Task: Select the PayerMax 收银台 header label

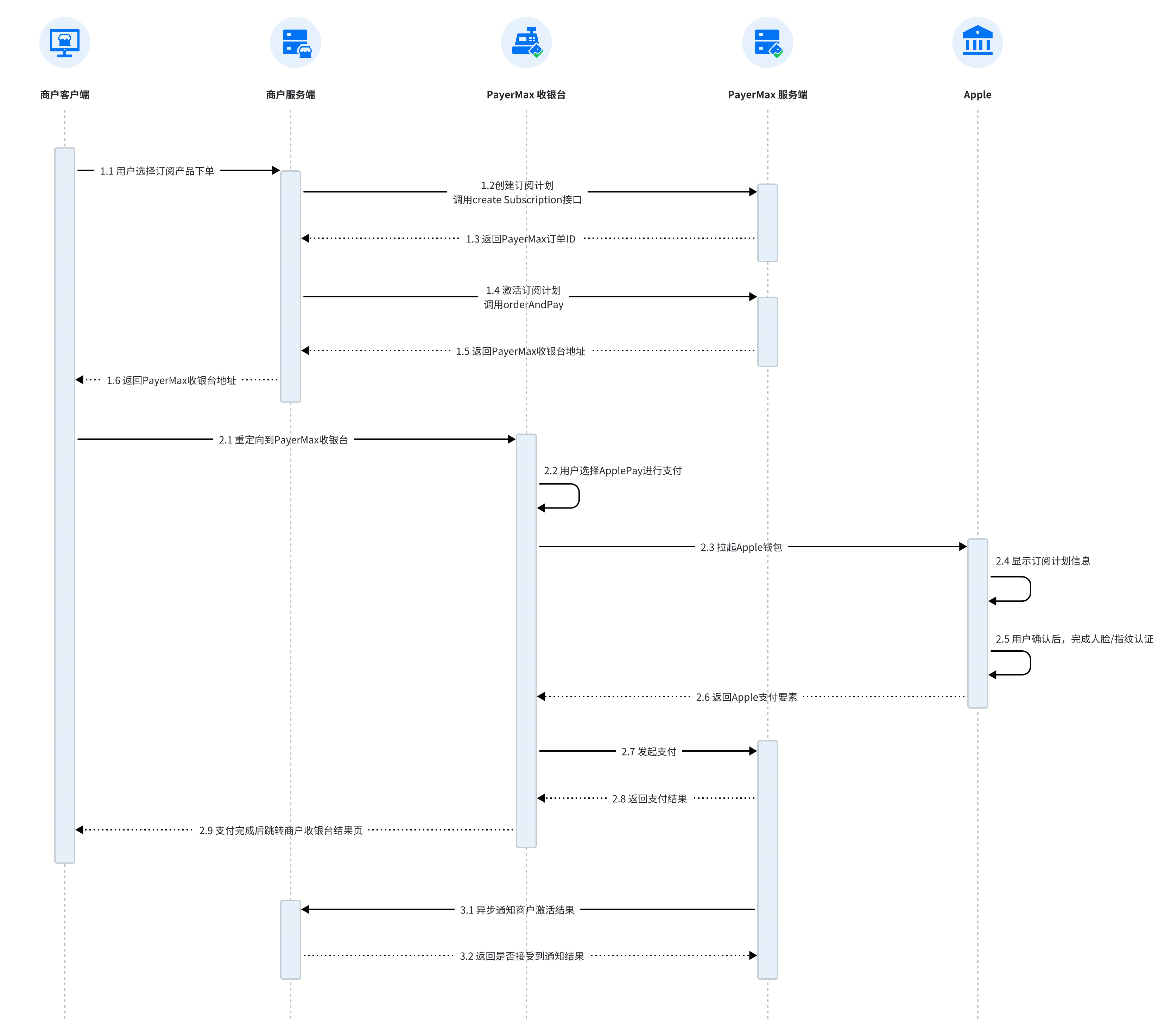Action: (526, 95)
